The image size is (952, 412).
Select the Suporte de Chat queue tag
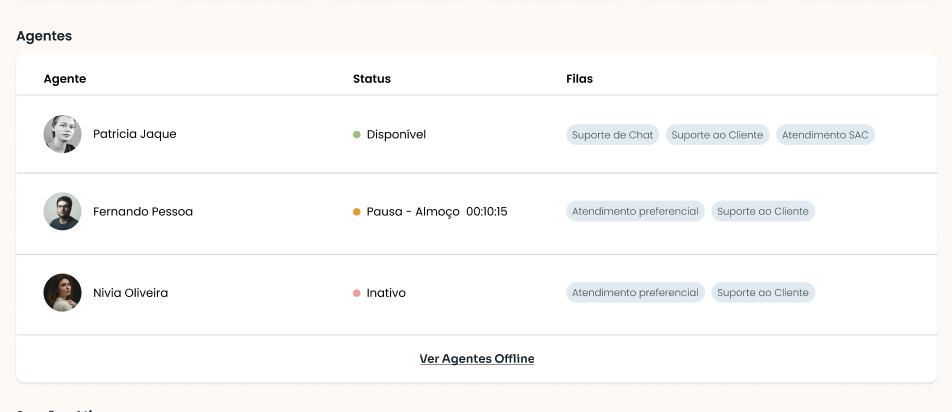point(612,135)
